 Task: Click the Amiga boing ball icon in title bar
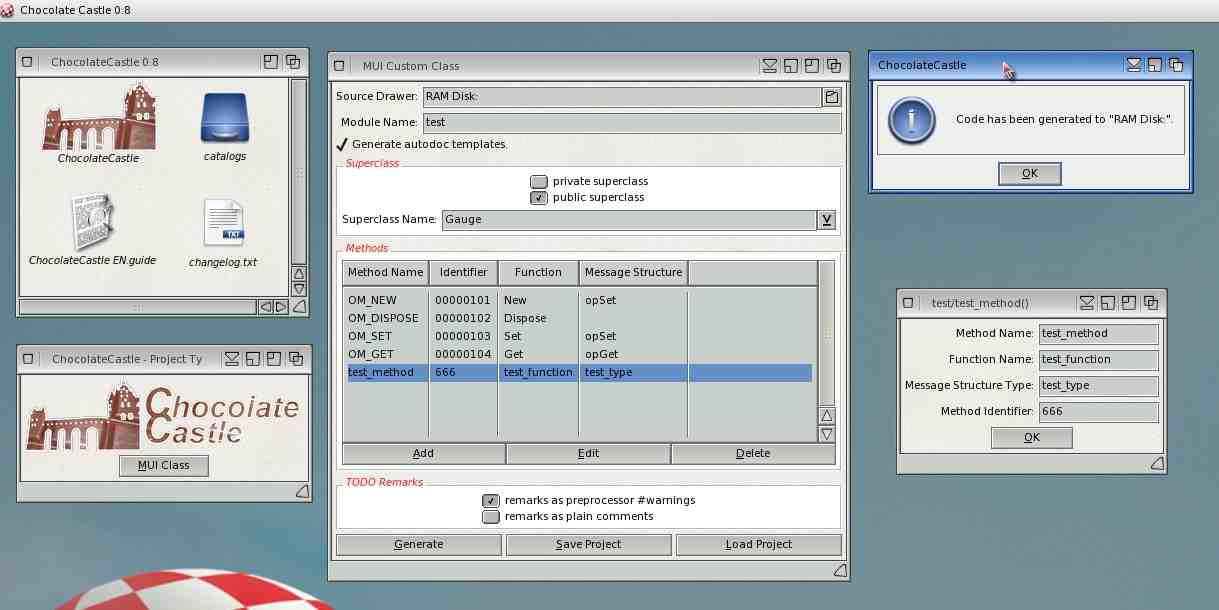click(8, 10)
